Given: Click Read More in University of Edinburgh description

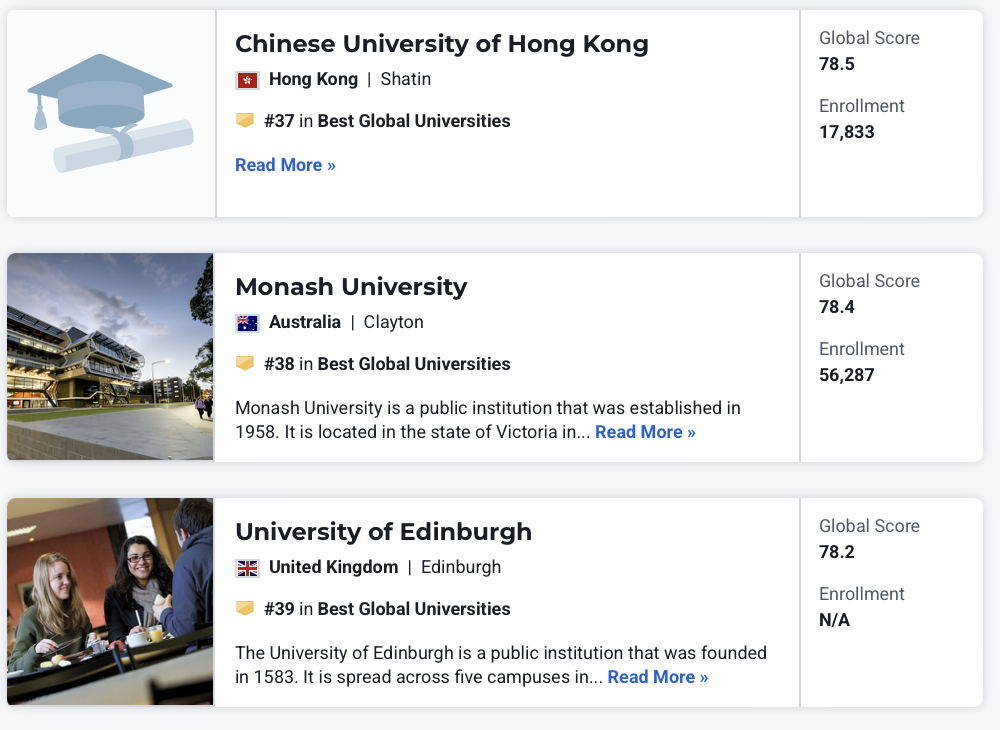Looking at the screenshot, I should (x=658, y=677).
